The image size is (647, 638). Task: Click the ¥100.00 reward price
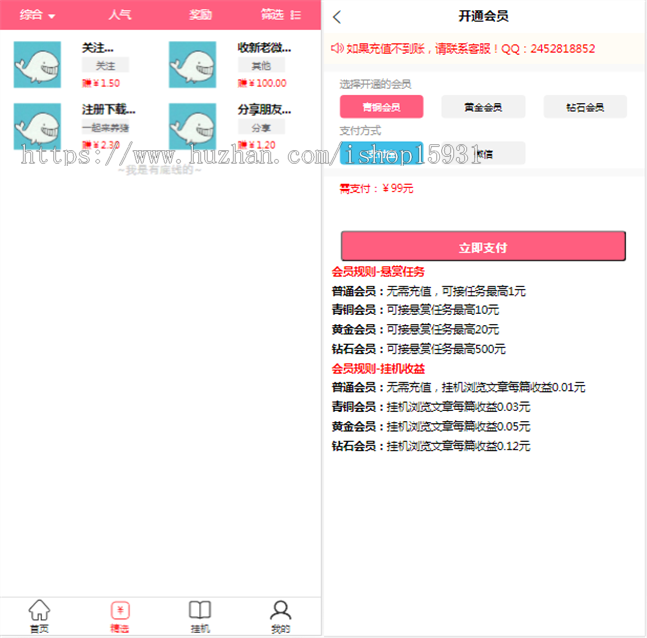coord(262,83)
